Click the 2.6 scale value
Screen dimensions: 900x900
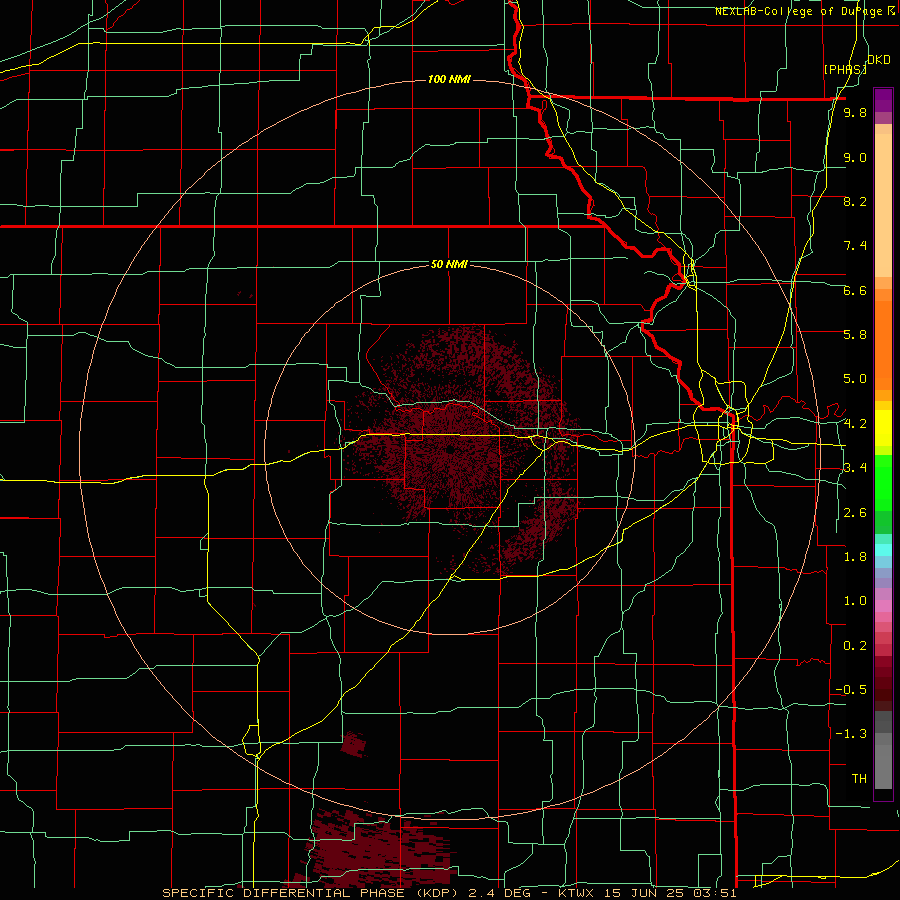(855, 512)
